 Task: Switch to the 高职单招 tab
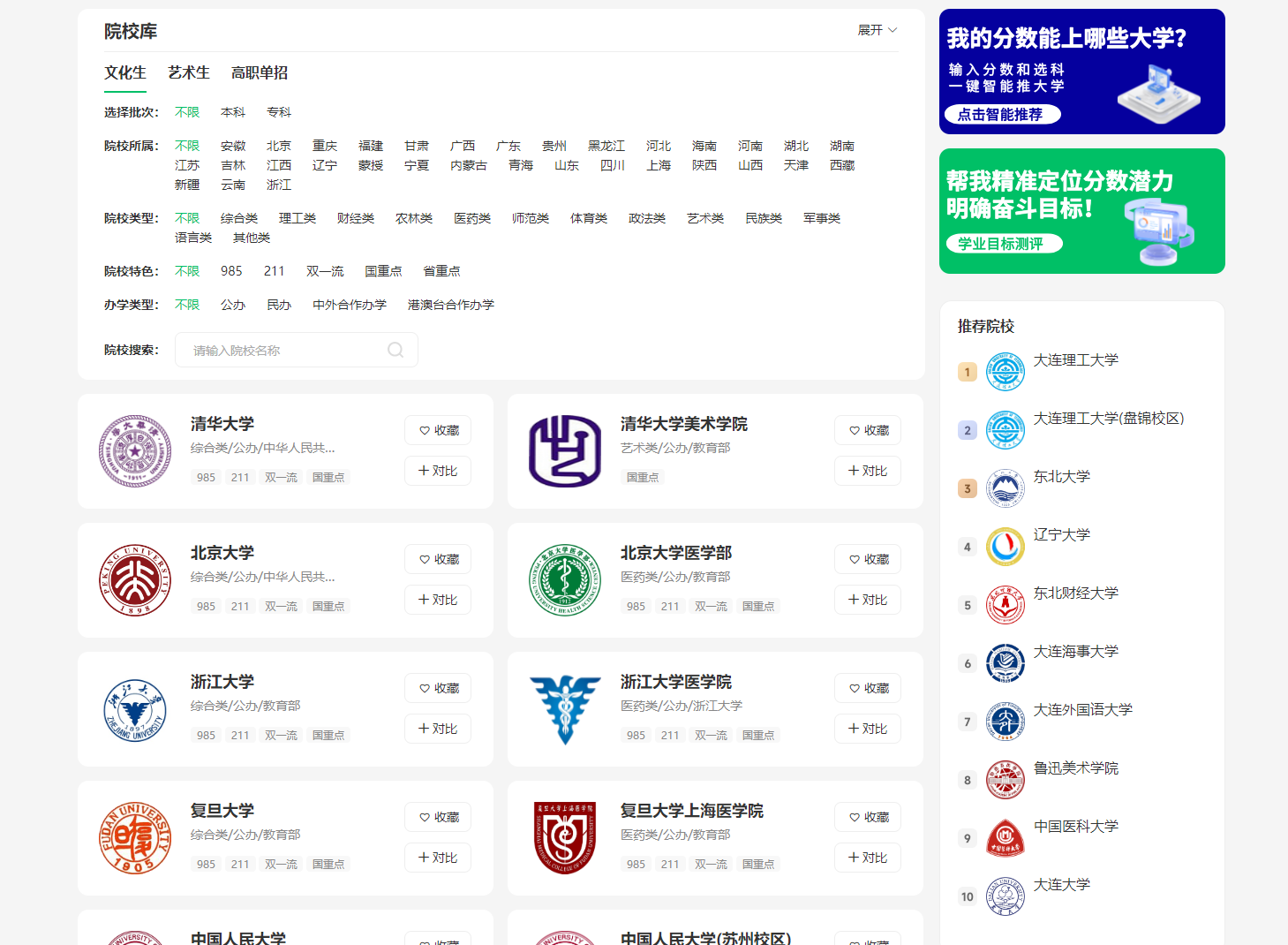(260, 72)
